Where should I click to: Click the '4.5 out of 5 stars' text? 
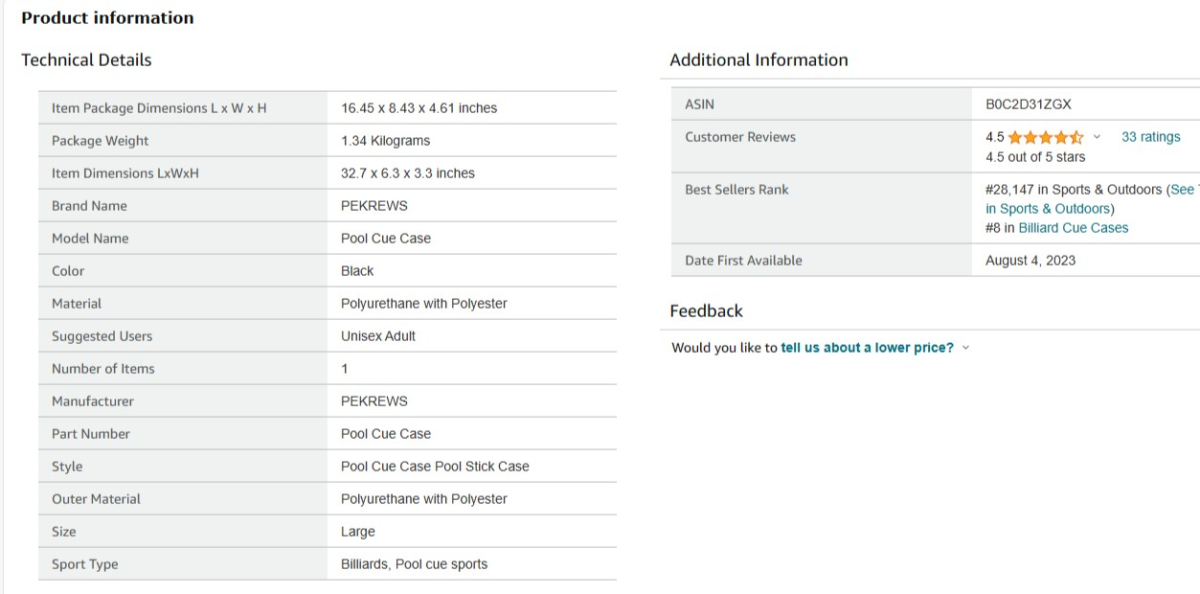coord(1035,157)
